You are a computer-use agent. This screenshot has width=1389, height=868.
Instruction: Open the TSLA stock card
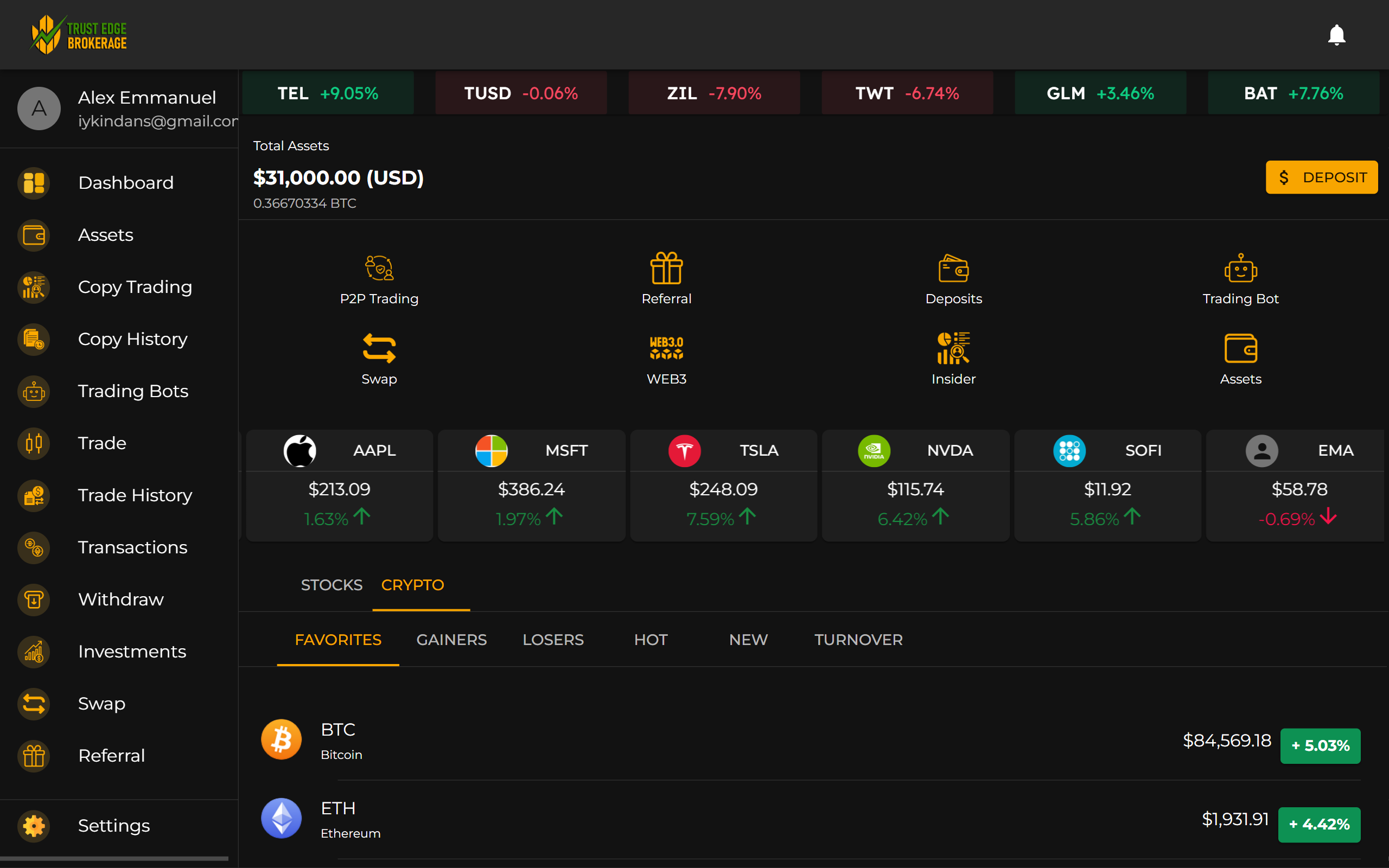tap(723, 486)
